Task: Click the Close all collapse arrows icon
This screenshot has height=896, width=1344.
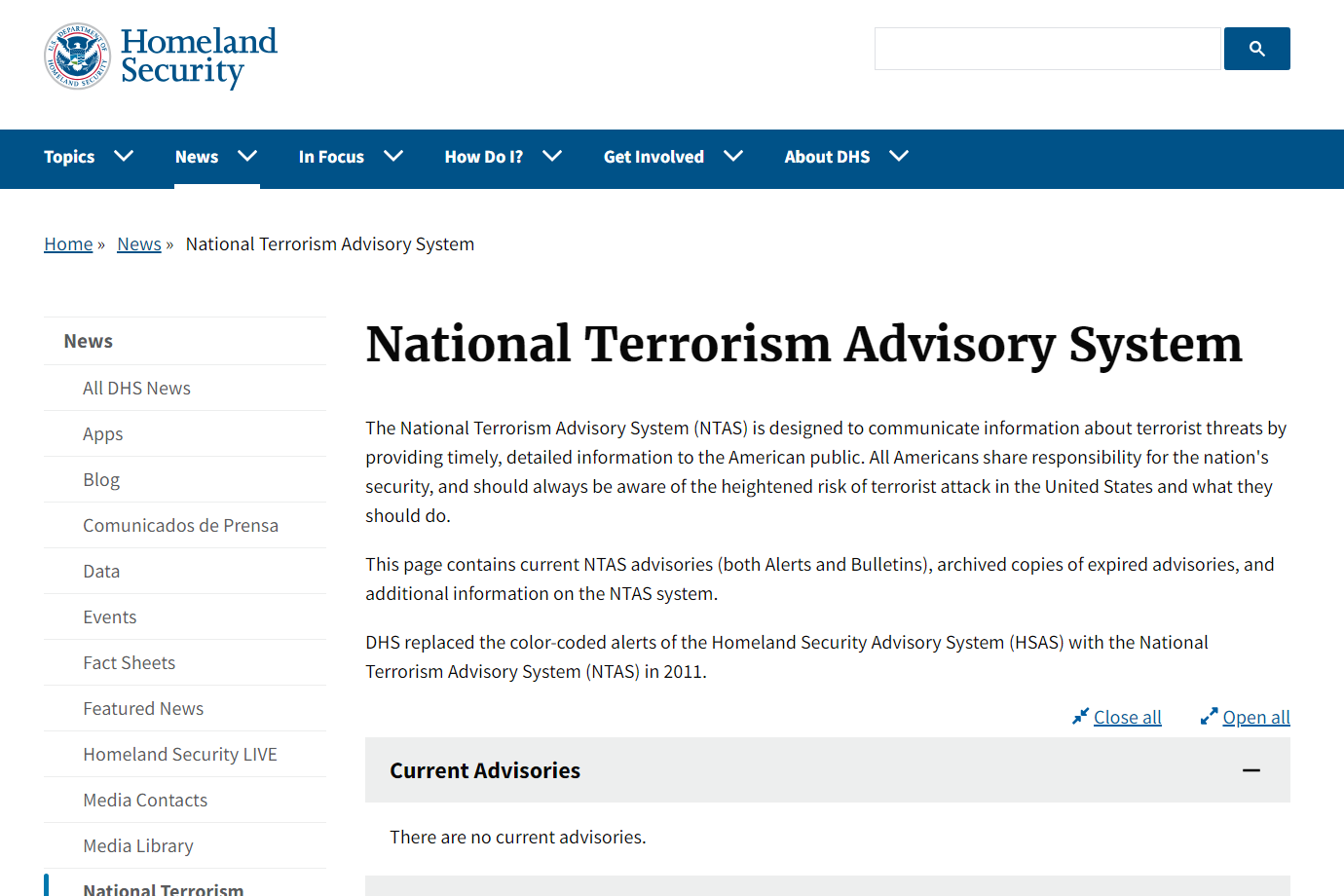Action: [1080, 717]
